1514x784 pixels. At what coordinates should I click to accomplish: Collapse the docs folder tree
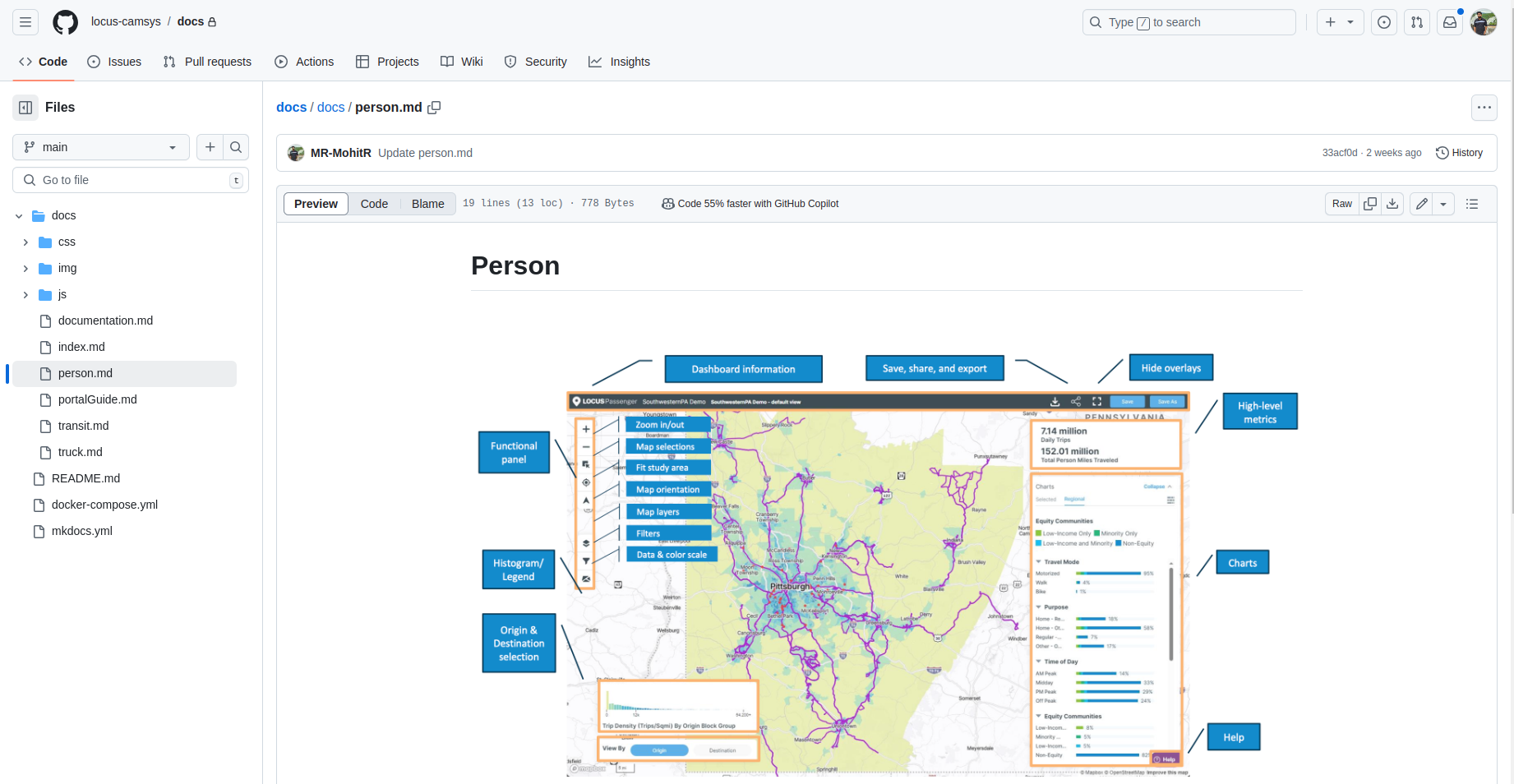(x=19, y=216)
